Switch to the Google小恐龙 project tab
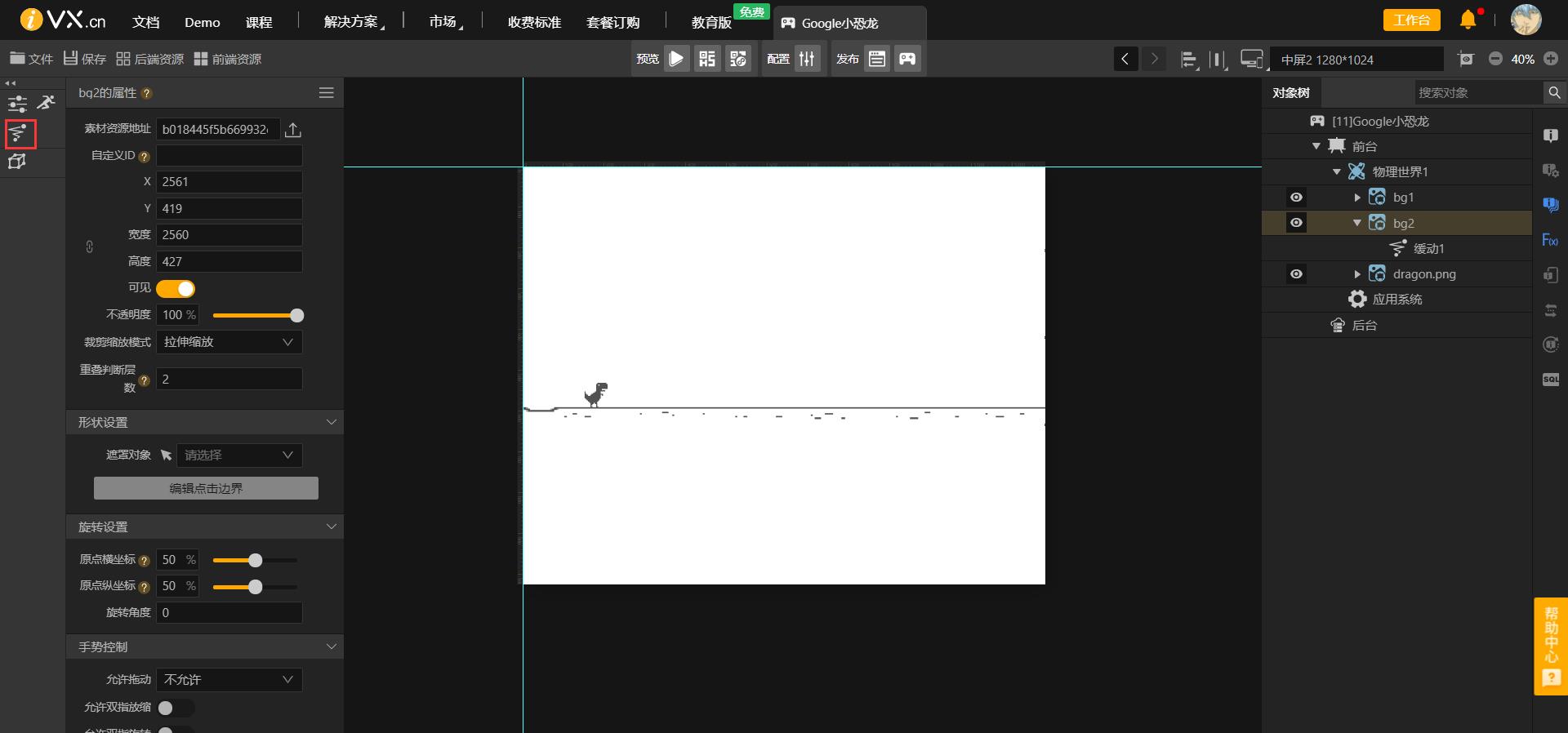1568x733 pixels. tap(849, 23)
